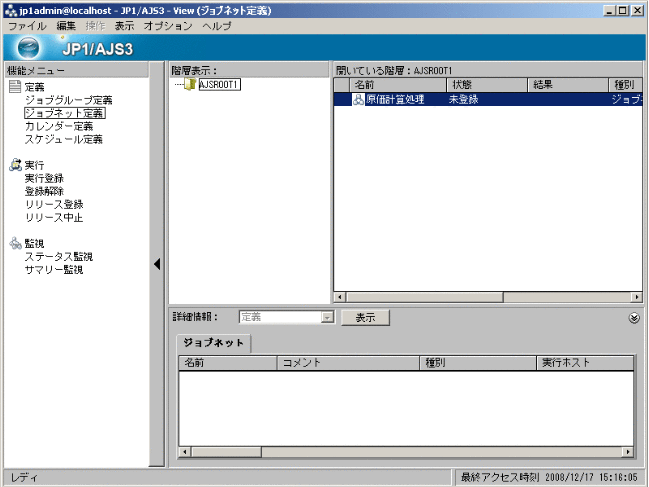Viewport: 649px width, 487px height.
Task: Click 未登録 status cell
Action: pos(464,99)
